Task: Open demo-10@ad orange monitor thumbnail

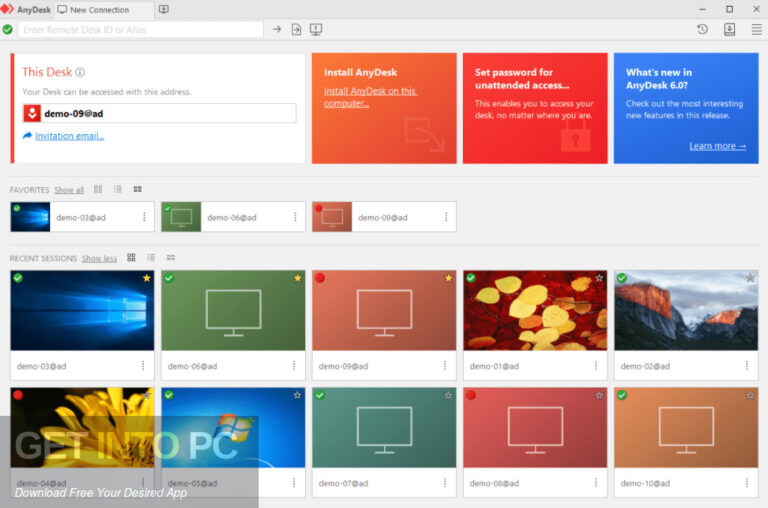Action: coord(686,427)
